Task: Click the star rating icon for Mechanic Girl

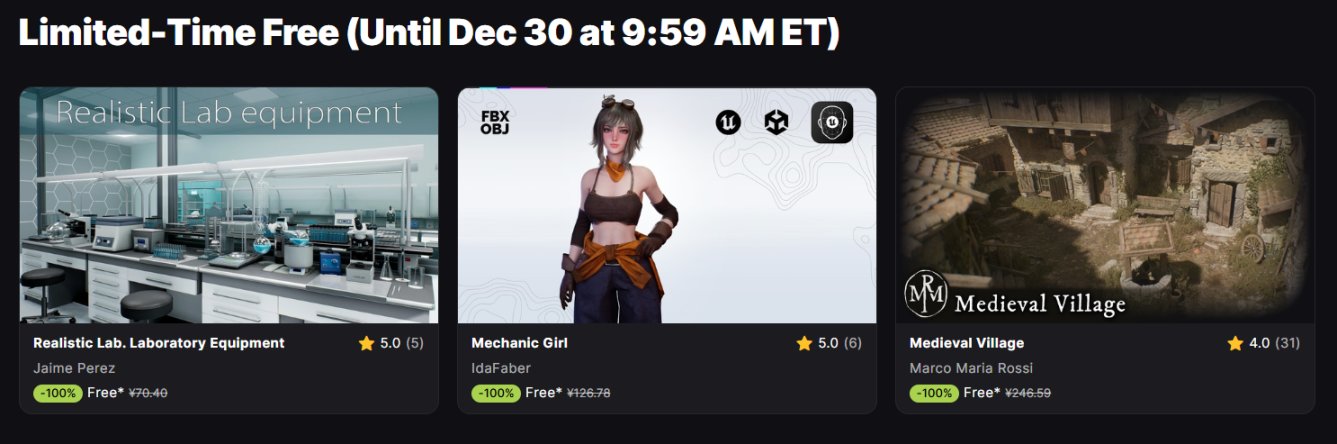Action: [804, 343]
